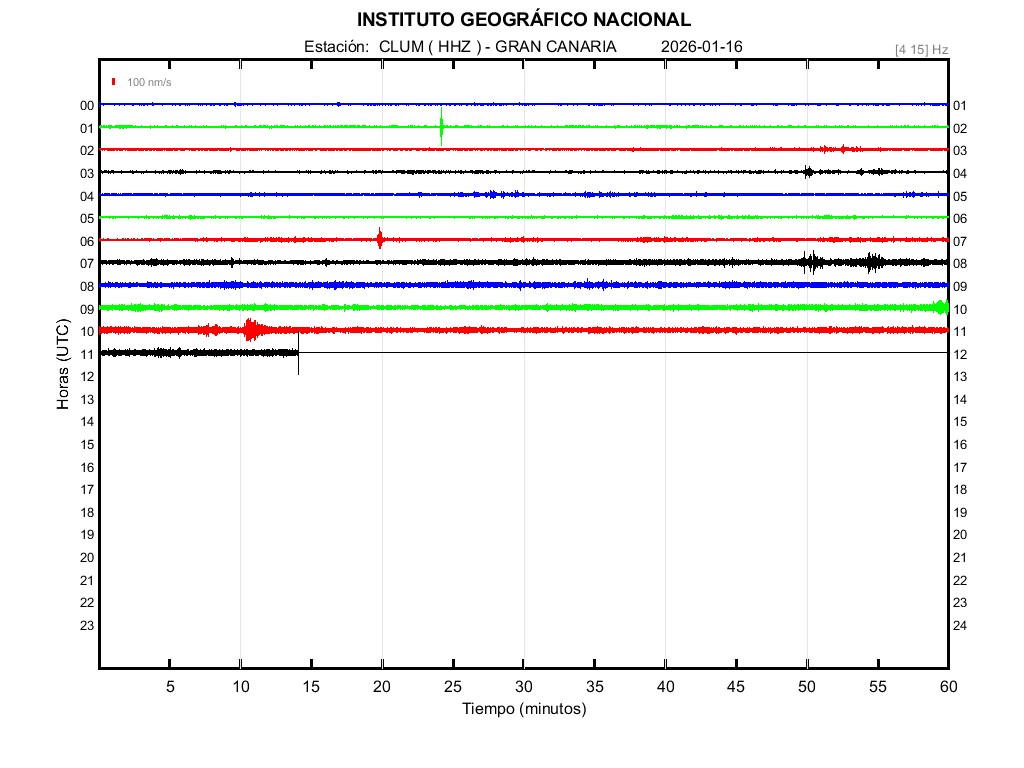Click the 23 hour label on left axis
The width and height of the screenshot is (1024, 768).
87,625
